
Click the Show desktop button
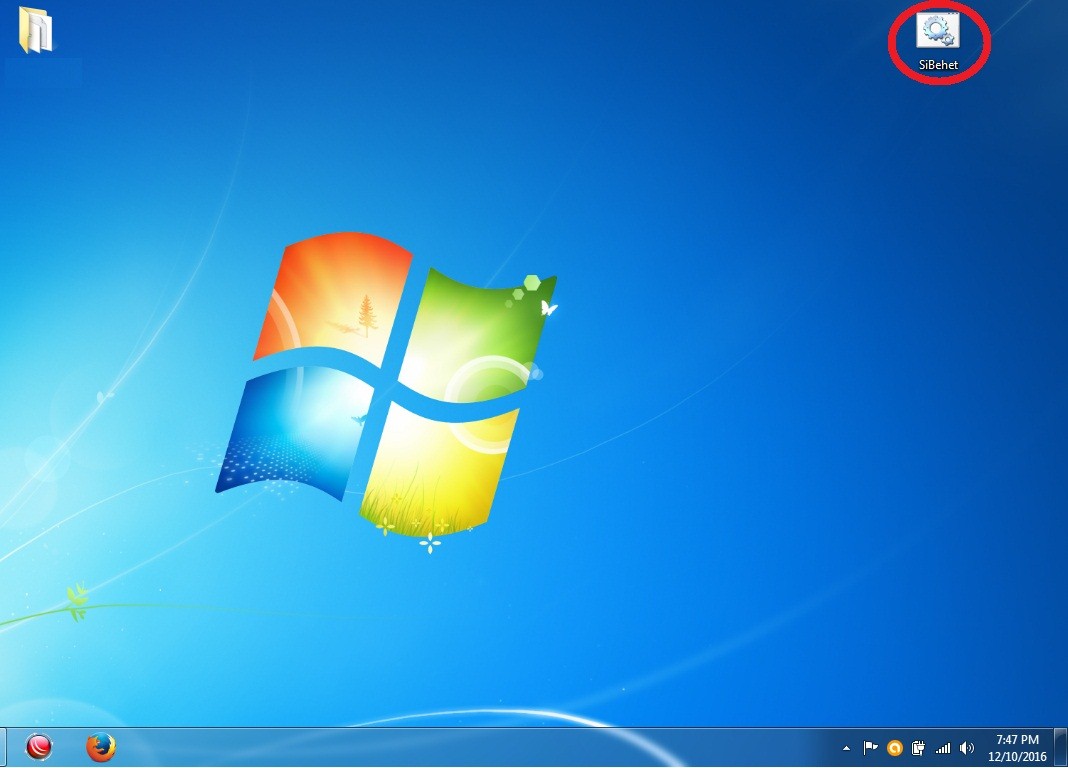1061,748
